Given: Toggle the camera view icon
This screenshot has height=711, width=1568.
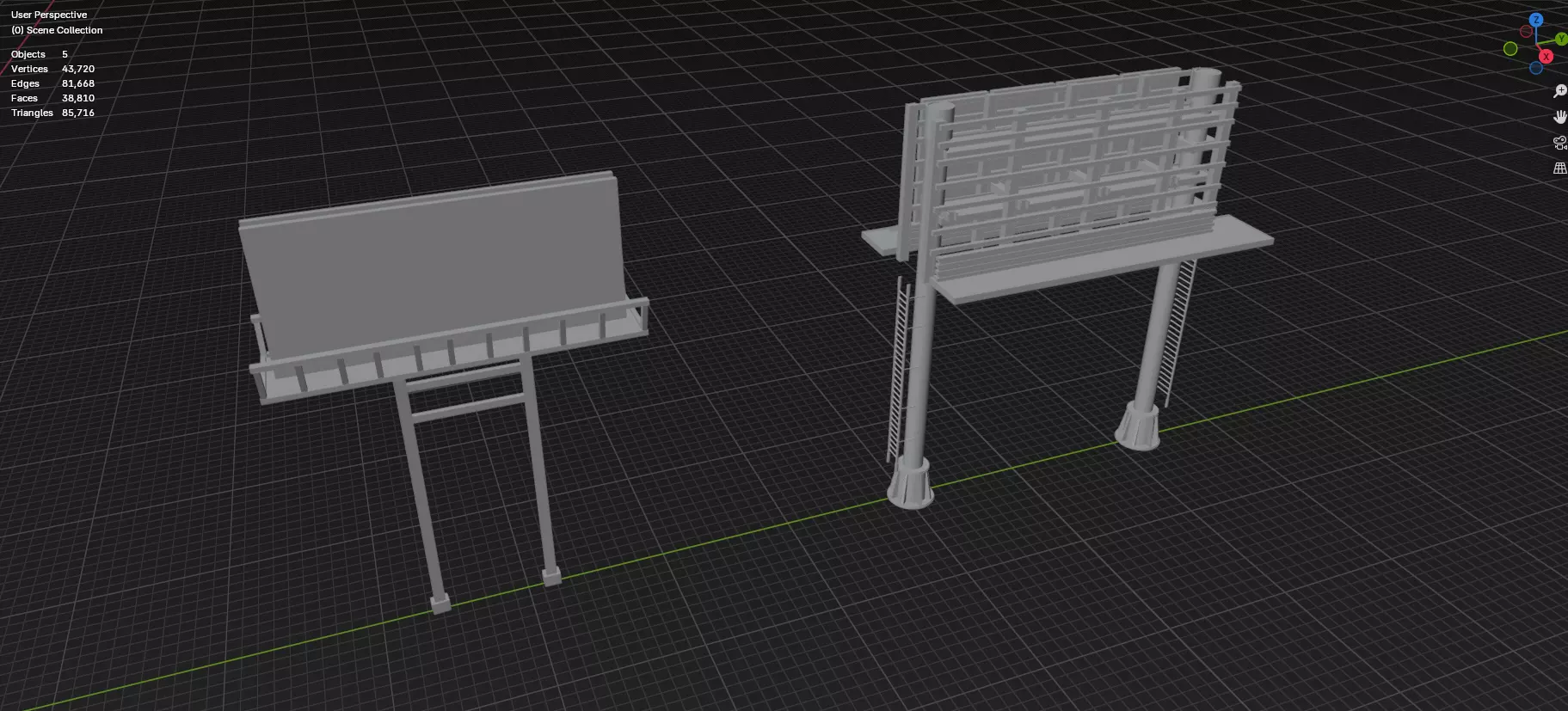Looking at the screenshot, I should [x=1560, y=143].
